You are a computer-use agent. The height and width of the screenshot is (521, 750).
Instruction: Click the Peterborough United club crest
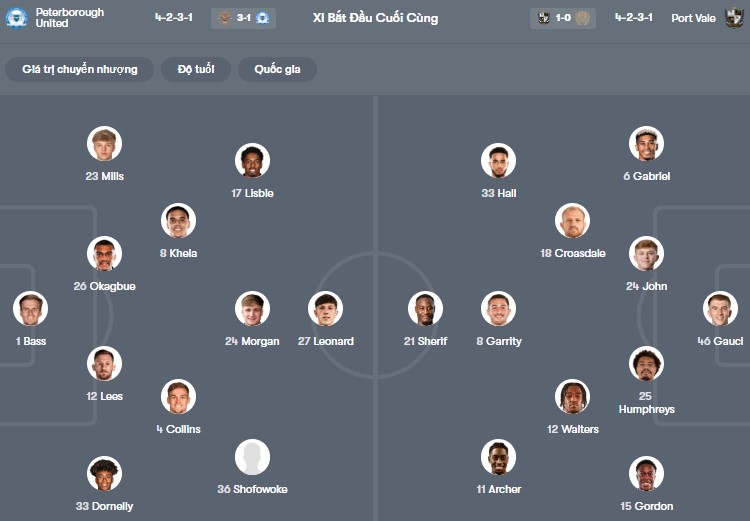16,18
